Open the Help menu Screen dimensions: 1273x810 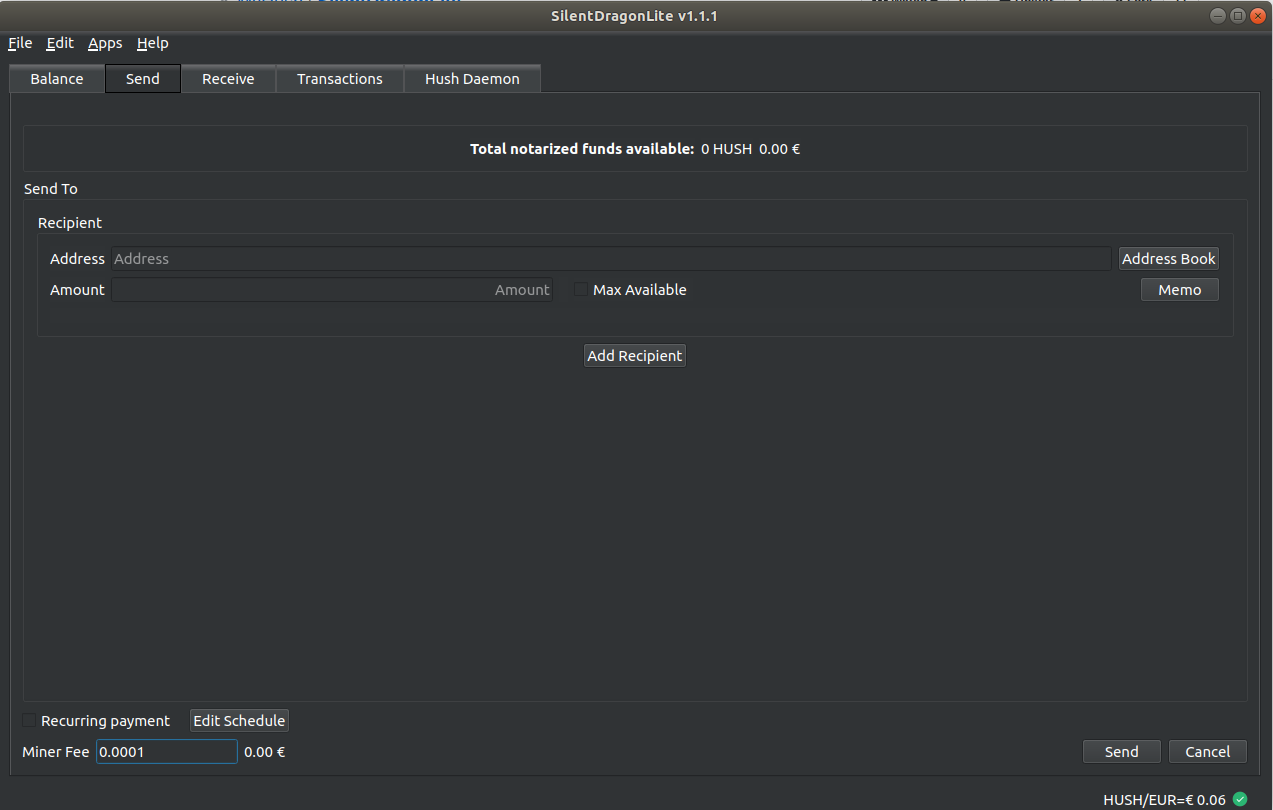pyautogui.click(x=153, y=43)
